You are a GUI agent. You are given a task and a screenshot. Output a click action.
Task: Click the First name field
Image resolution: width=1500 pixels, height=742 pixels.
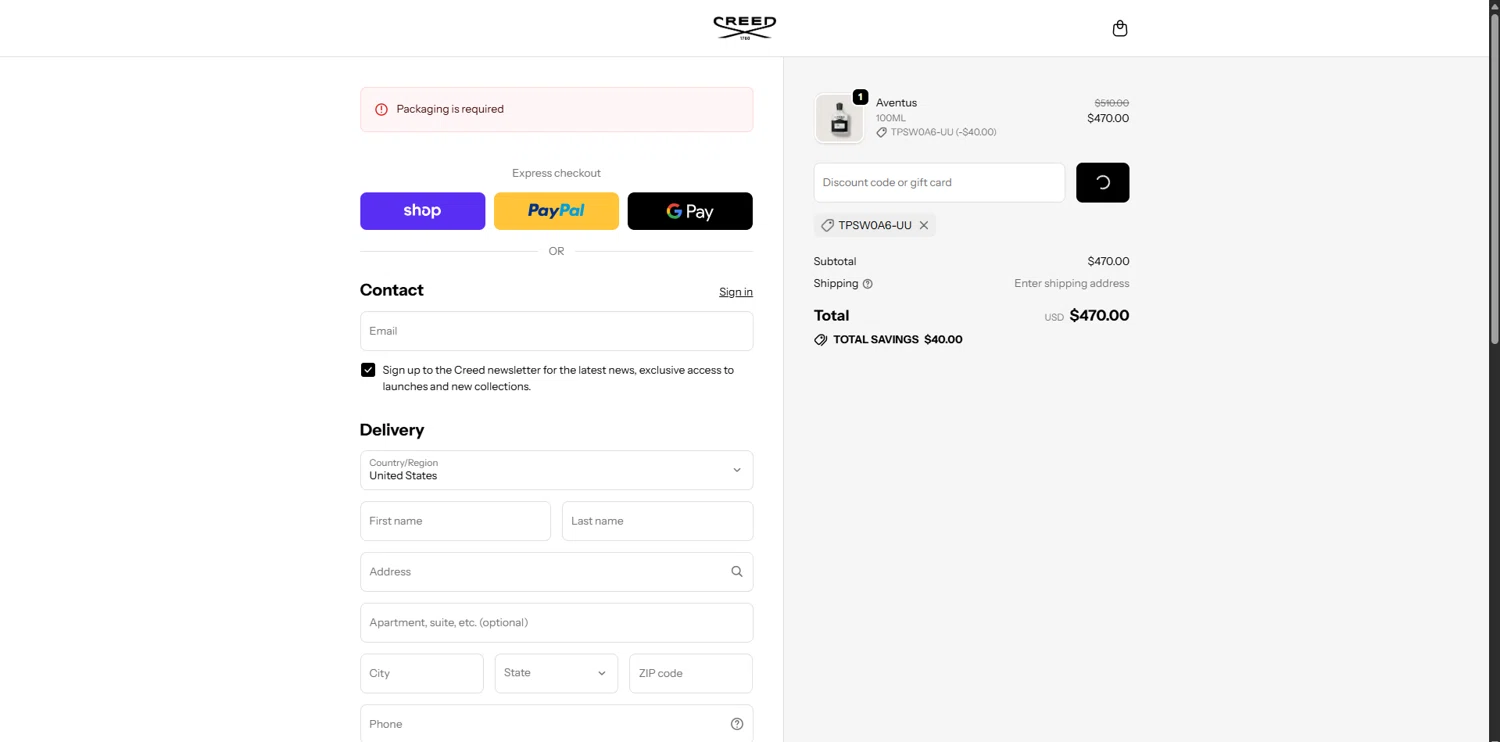click(455, 521)
